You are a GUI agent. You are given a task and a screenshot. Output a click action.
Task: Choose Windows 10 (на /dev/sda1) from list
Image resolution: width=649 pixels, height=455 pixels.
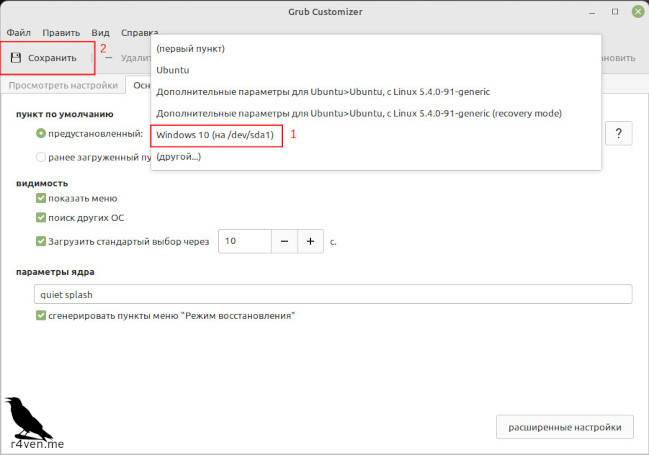pyautogui.click(x=215, y=134)
